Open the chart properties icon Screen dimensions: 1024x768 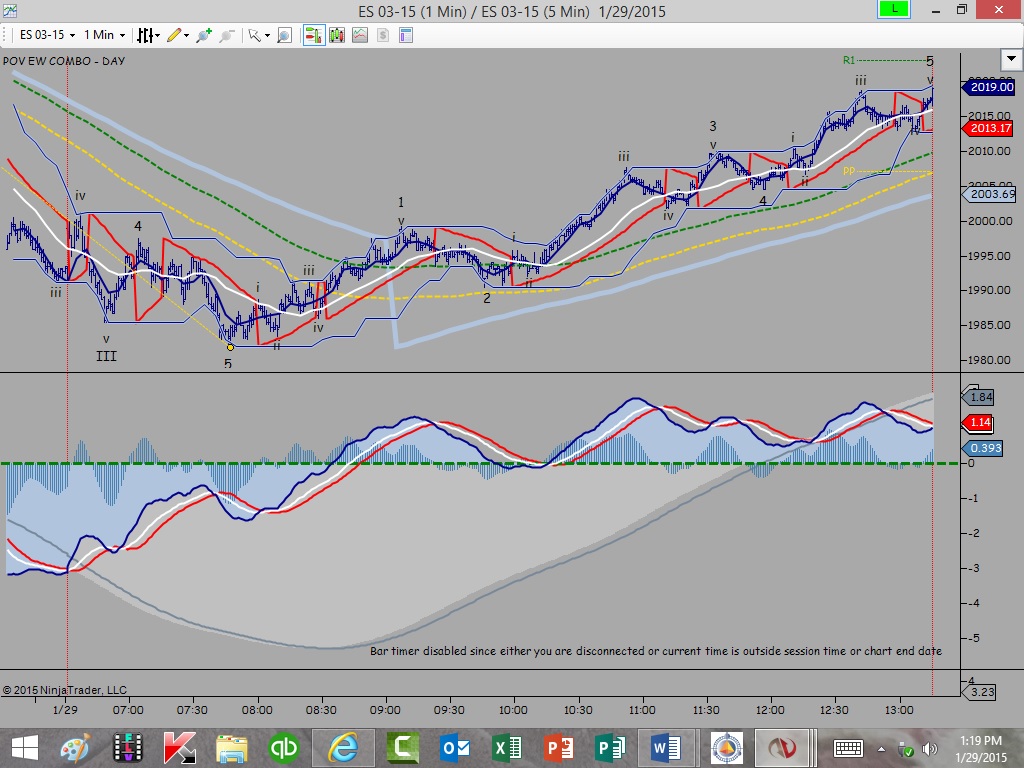point(406,35)
